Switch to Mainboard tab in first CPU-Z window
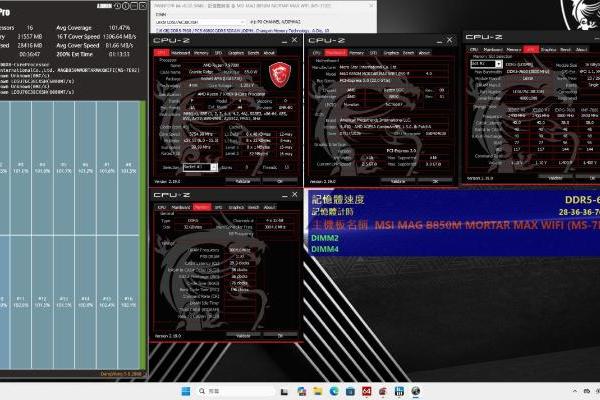 pyautogui.click(x=180, y=53)
